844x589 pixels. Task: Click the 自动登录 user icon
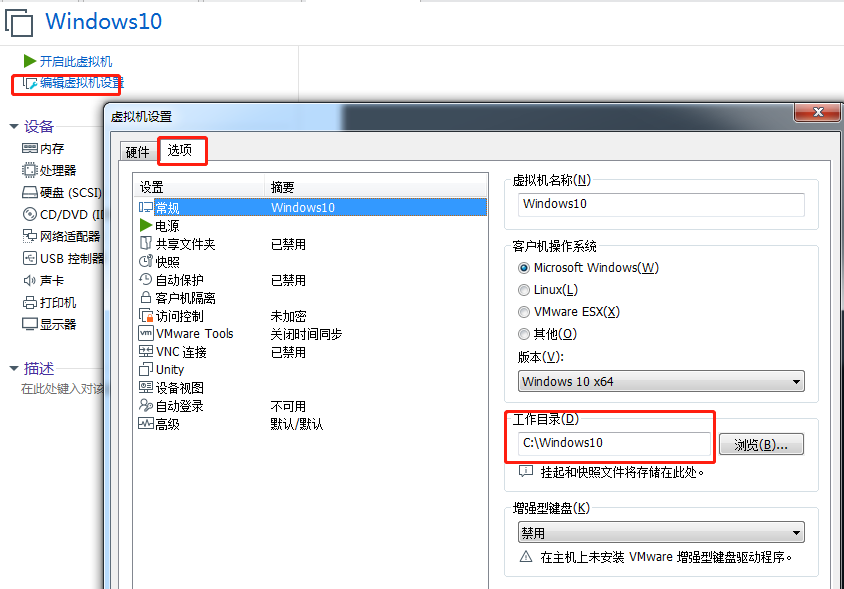pos(146,405)
